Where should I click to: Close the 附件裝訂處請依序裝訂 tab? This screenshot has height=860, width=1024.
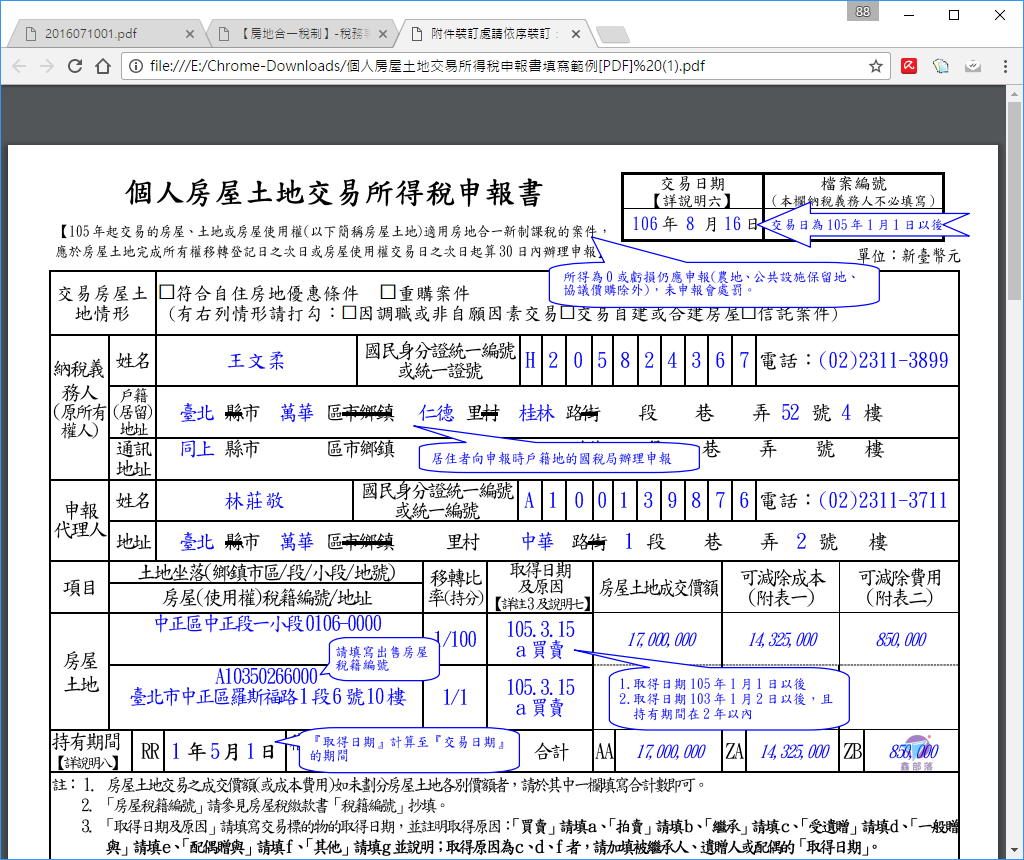[575, 34]
